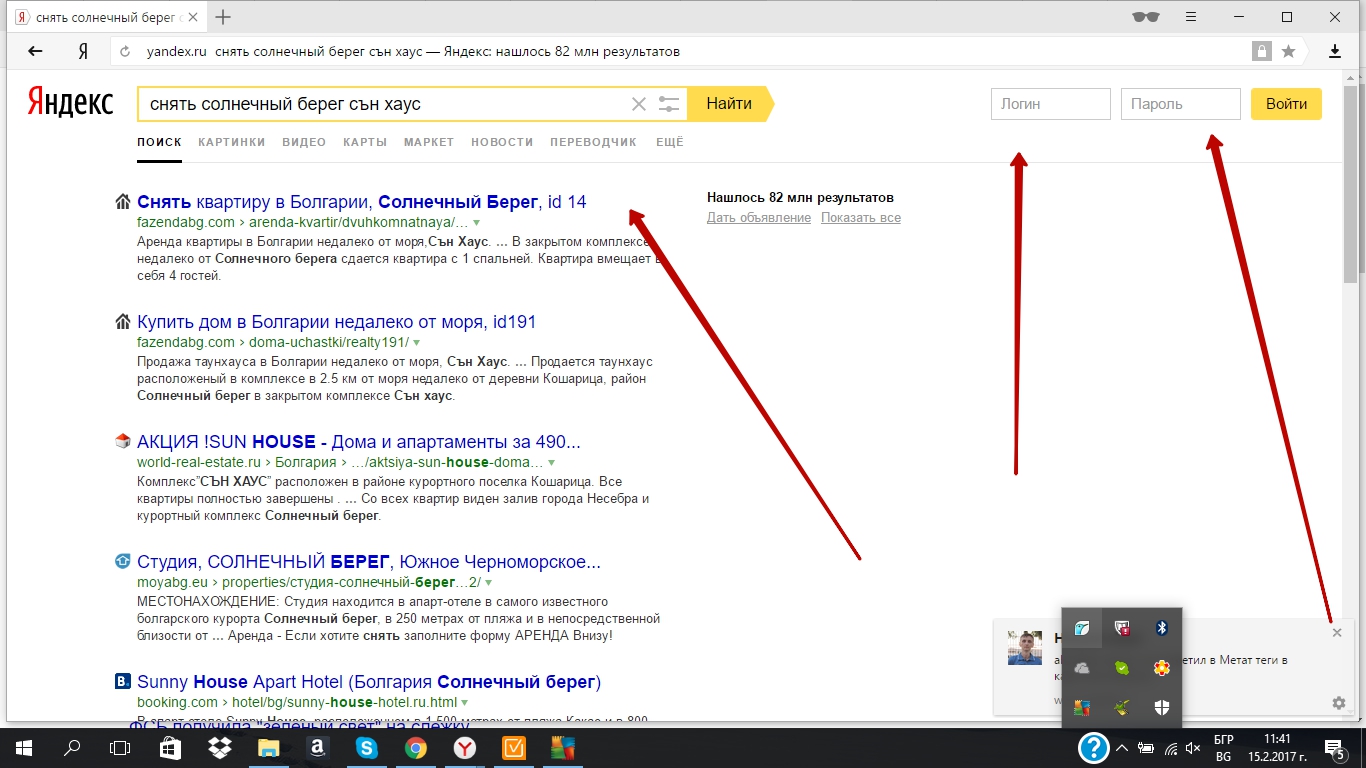Screen dimensions: 1366x768
Task: Focus the Логин input field
Action: [1051, 104]
